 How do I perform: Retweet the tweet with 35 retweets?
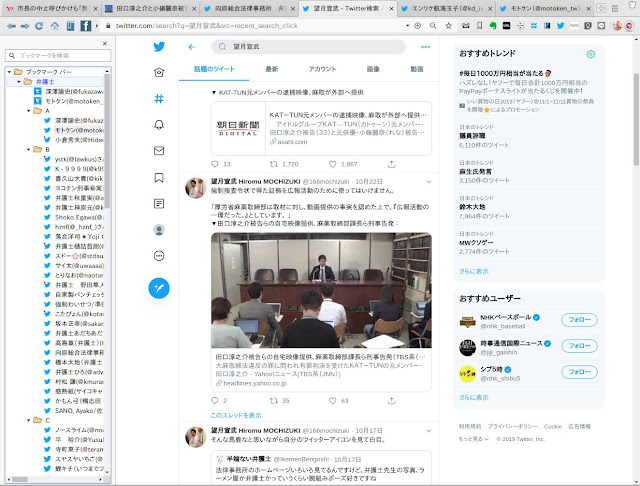tap(274, 400)
